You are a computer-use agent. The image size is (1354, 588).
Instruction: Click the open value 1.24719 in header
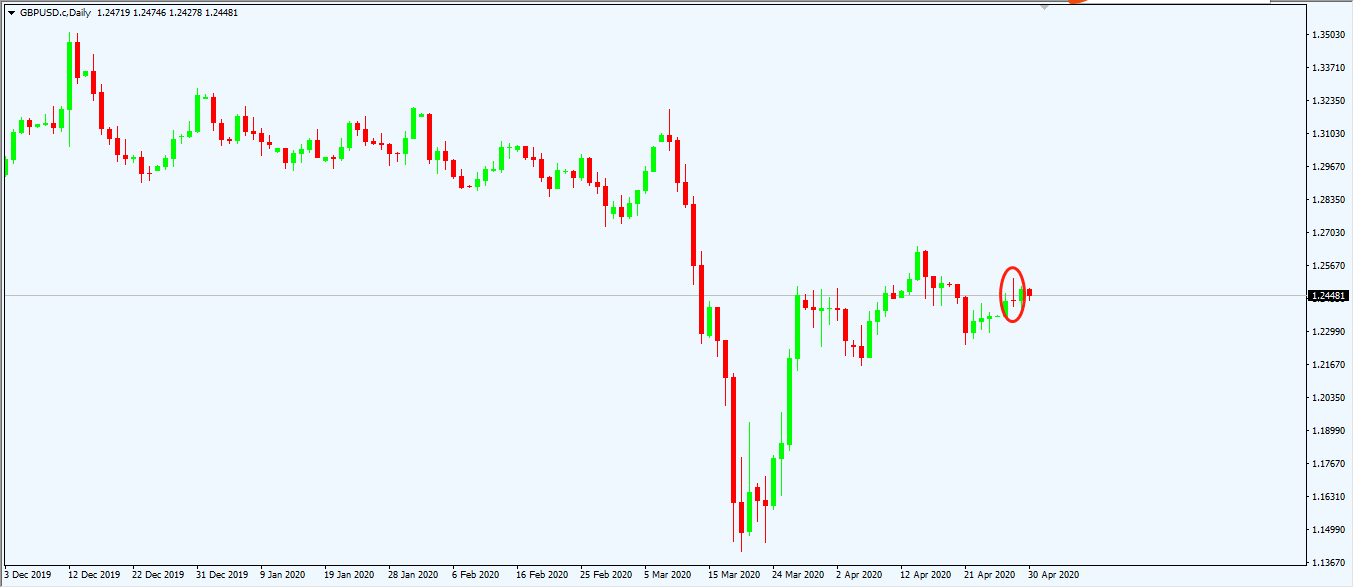point(114,13)
